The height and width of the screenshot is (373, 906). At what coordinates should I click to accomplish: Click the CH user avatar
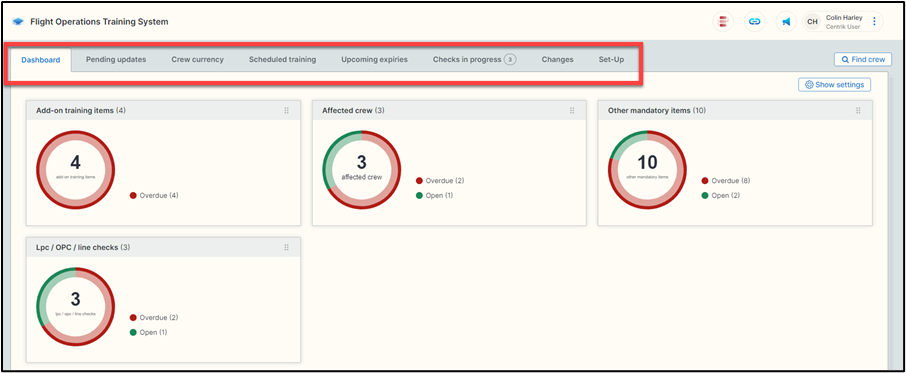pos(812,22)
